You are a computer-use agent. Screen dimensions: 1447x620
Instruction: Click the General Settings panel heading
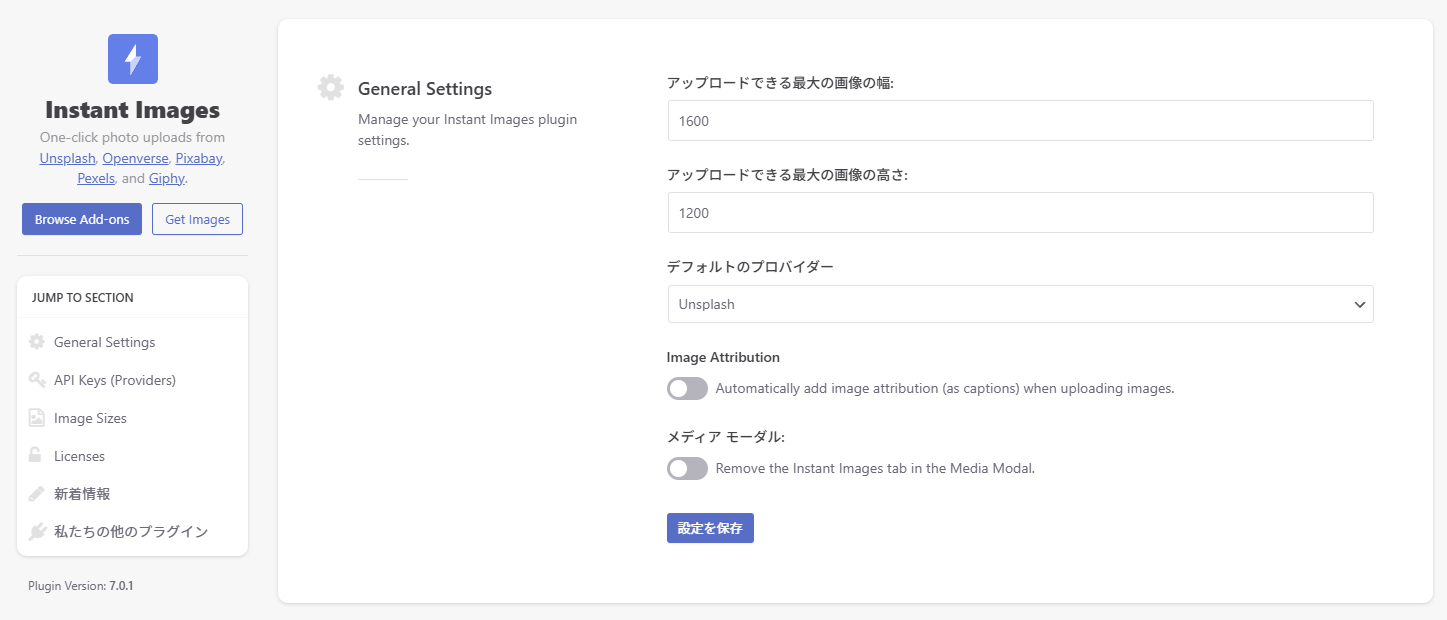point(425,89)
